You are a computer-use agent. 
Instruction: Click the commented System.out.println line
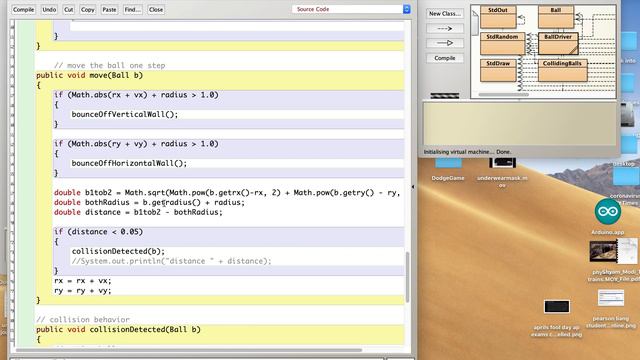(171, 261)
